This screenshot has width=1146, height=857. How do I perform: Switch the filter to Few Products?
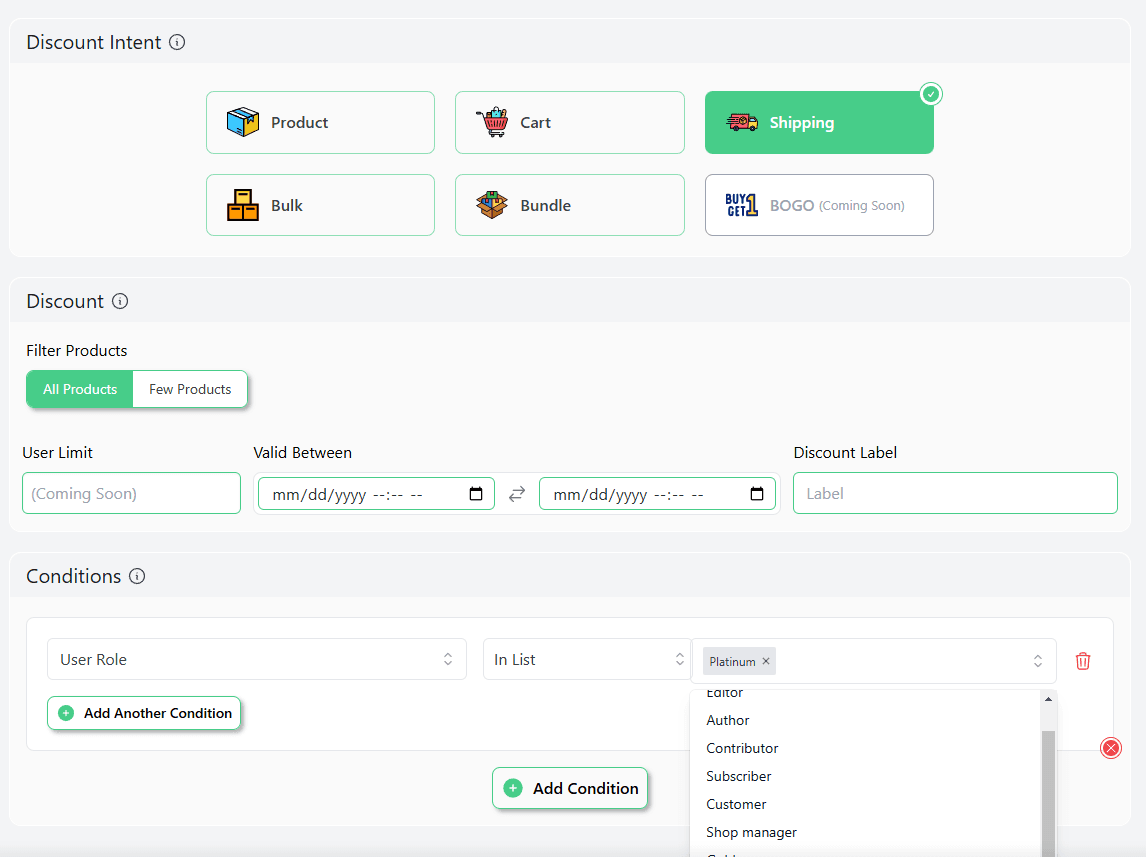(190, 390)
